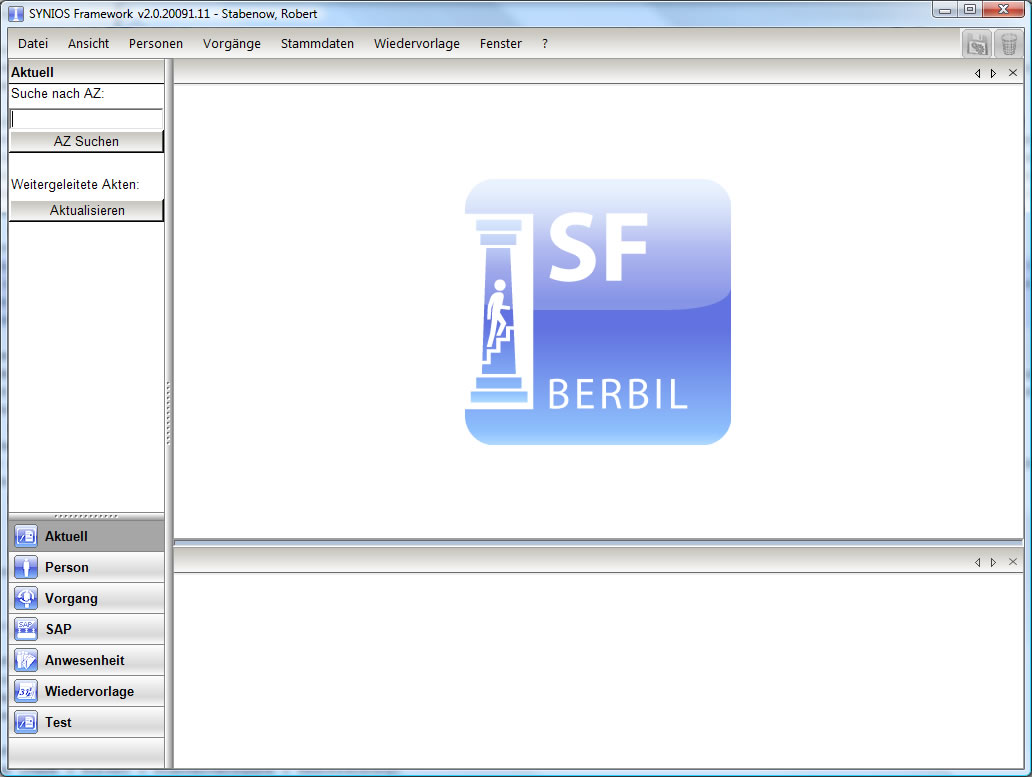Select the SAP navigation icon
1032x777 pixels.
26,629
